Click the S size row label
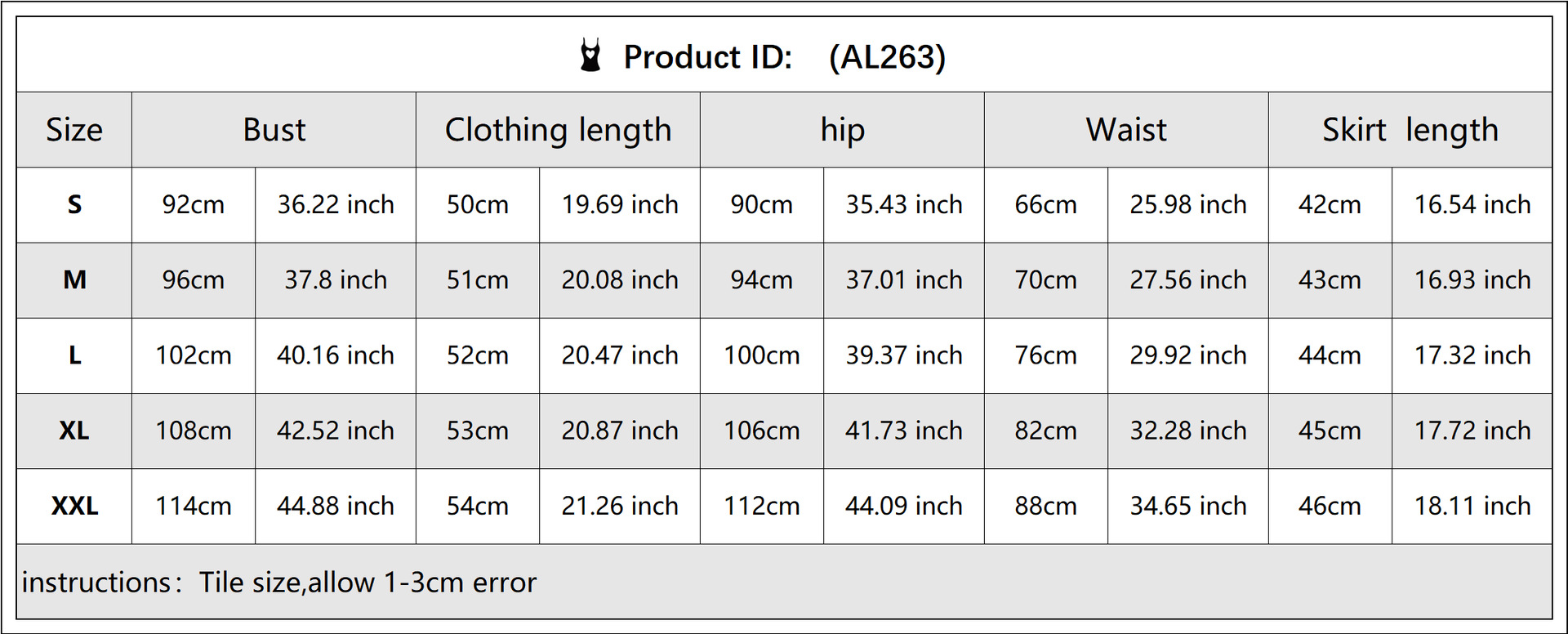 74,205
